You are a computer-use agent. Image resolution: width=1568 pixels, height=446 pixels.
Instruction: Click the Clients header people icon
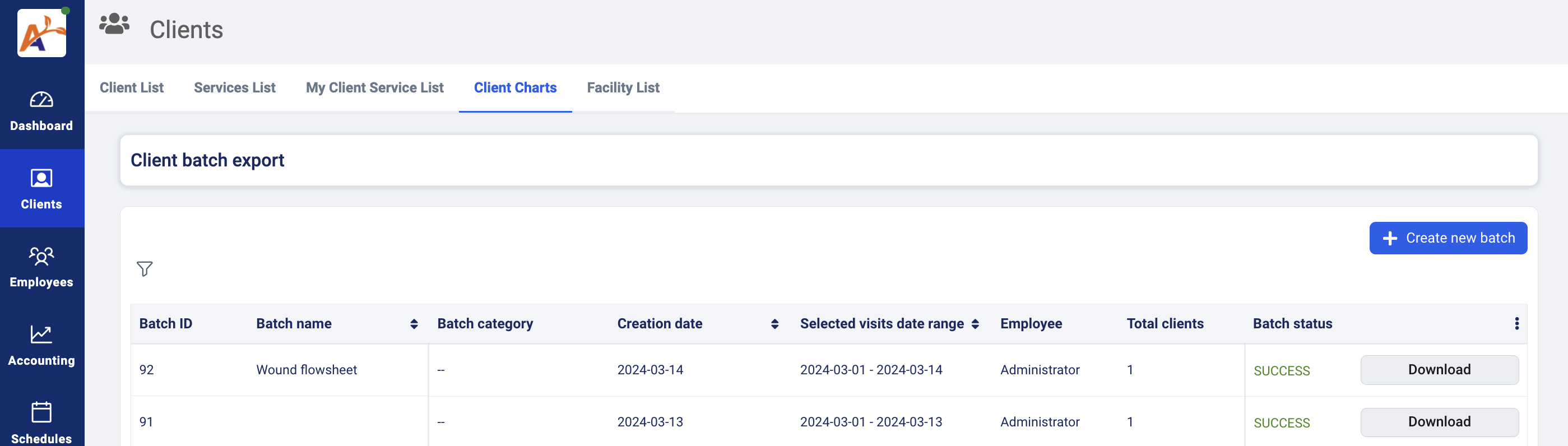[114, 24]
